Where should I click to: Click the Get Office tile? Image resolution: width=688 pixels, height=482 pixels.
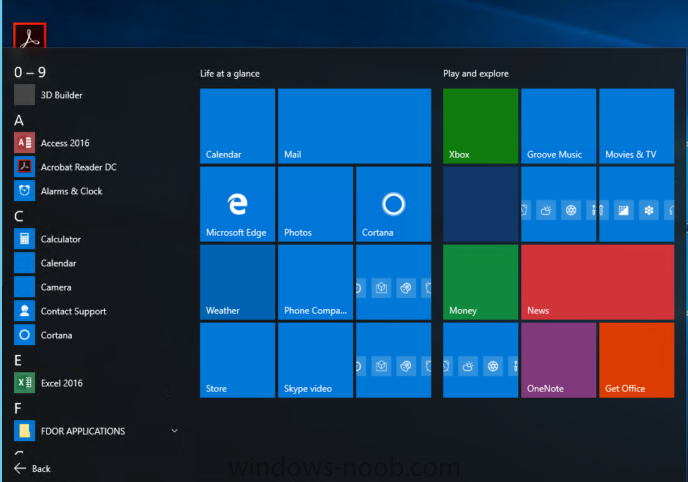click(x=637, y=360)
